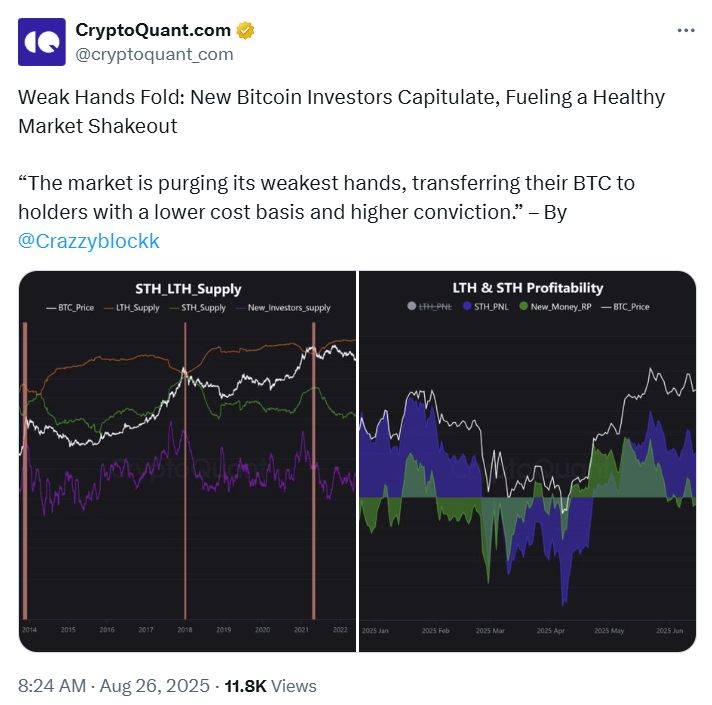Open the STH_LTH_Supply chart image
This screenshot has width=712, height=705.
coord(188,461)
